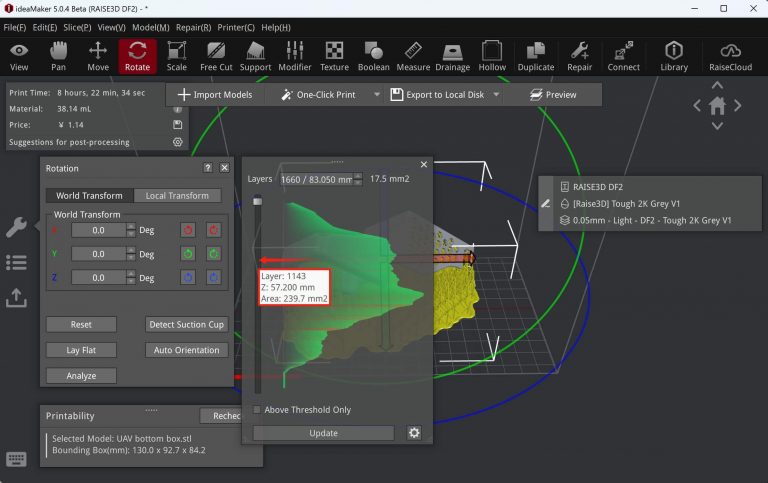Click the wrench icon in left sidebar
This screenshot has width=768, height=483.
pos(16,227)
